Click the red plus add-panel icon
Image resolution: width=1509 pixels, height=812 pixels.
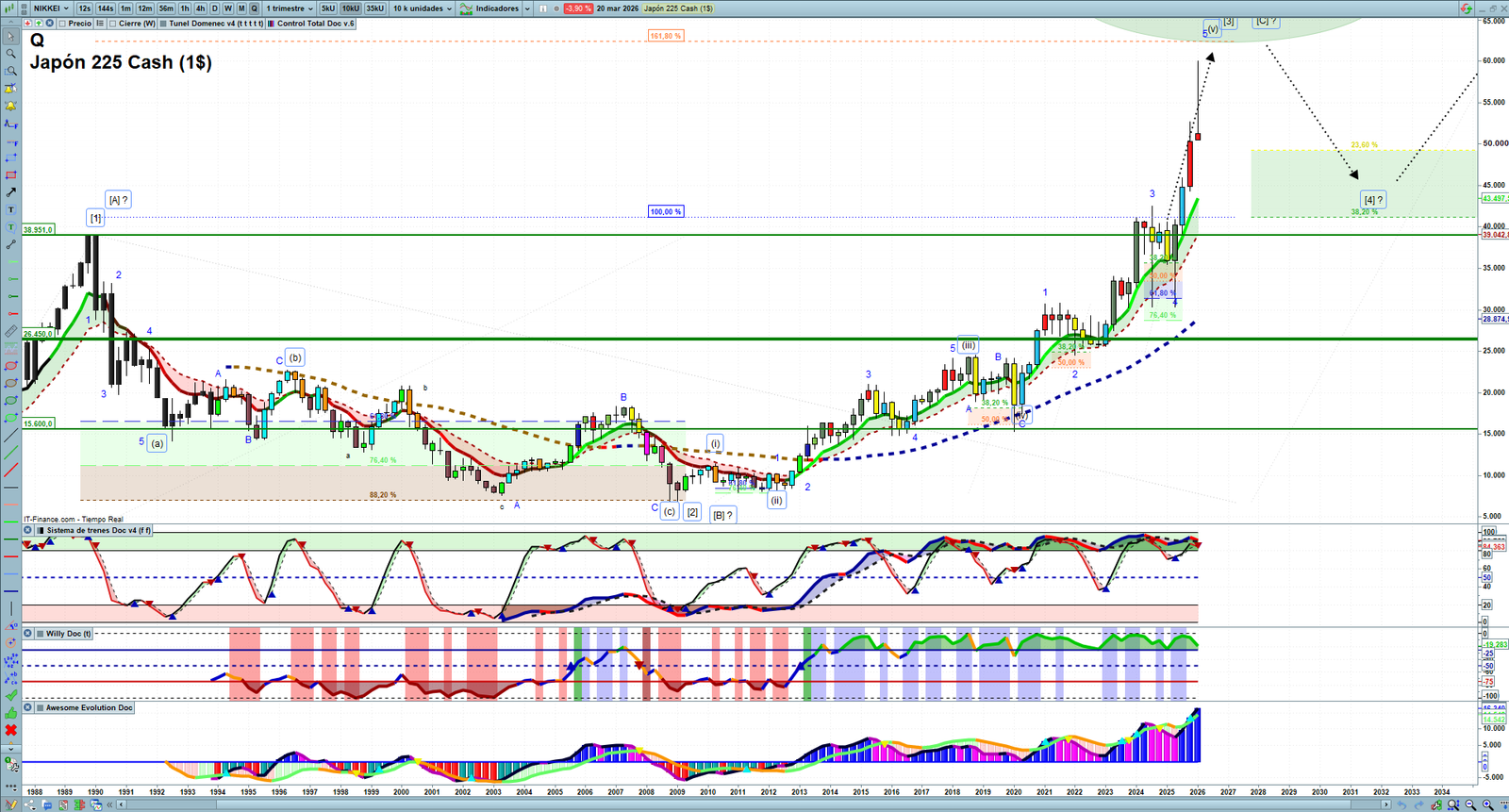point(28,24)
